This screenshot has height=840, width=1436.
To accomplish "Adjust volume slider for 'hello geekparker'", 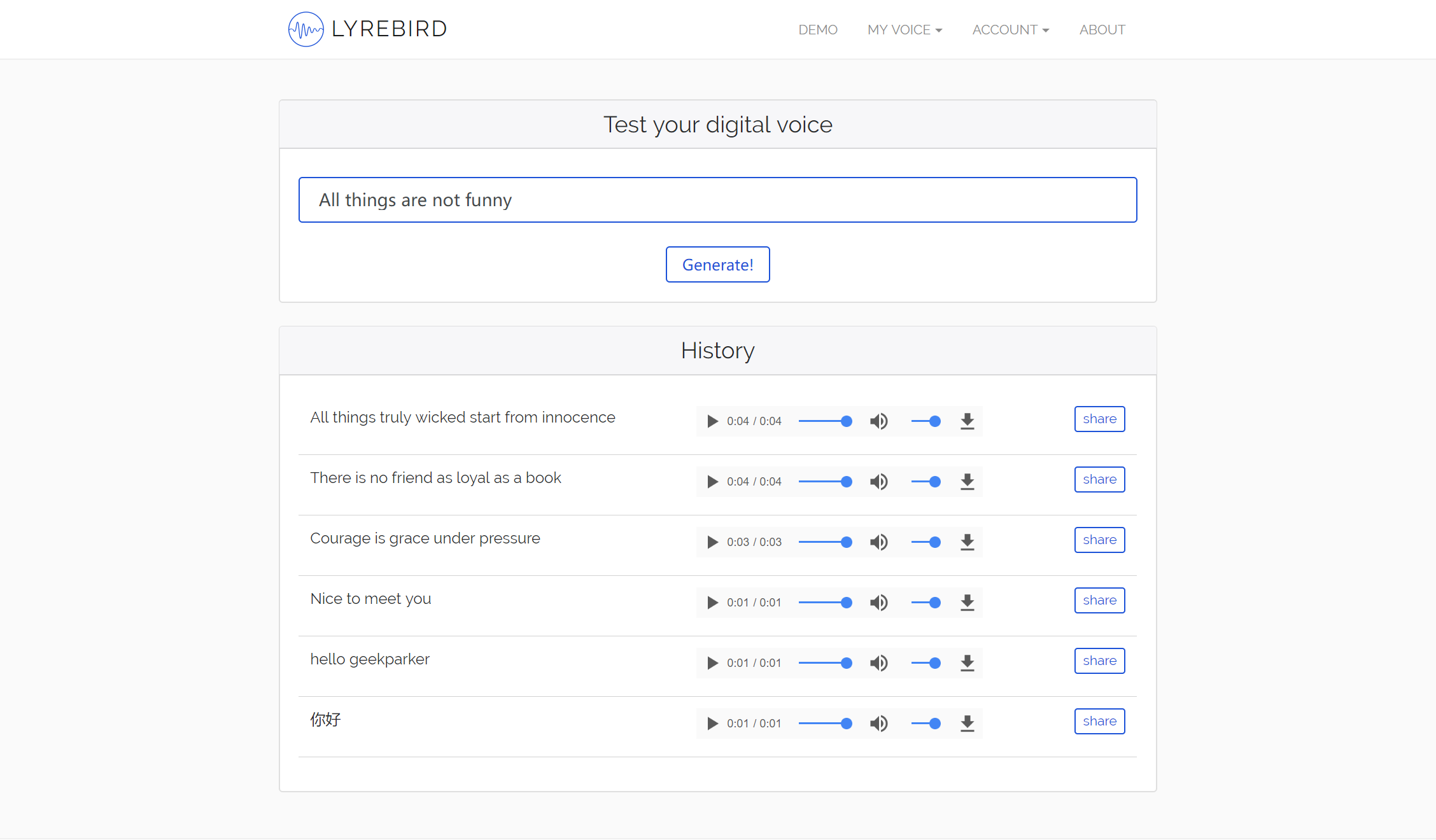I will click(926, 663).
